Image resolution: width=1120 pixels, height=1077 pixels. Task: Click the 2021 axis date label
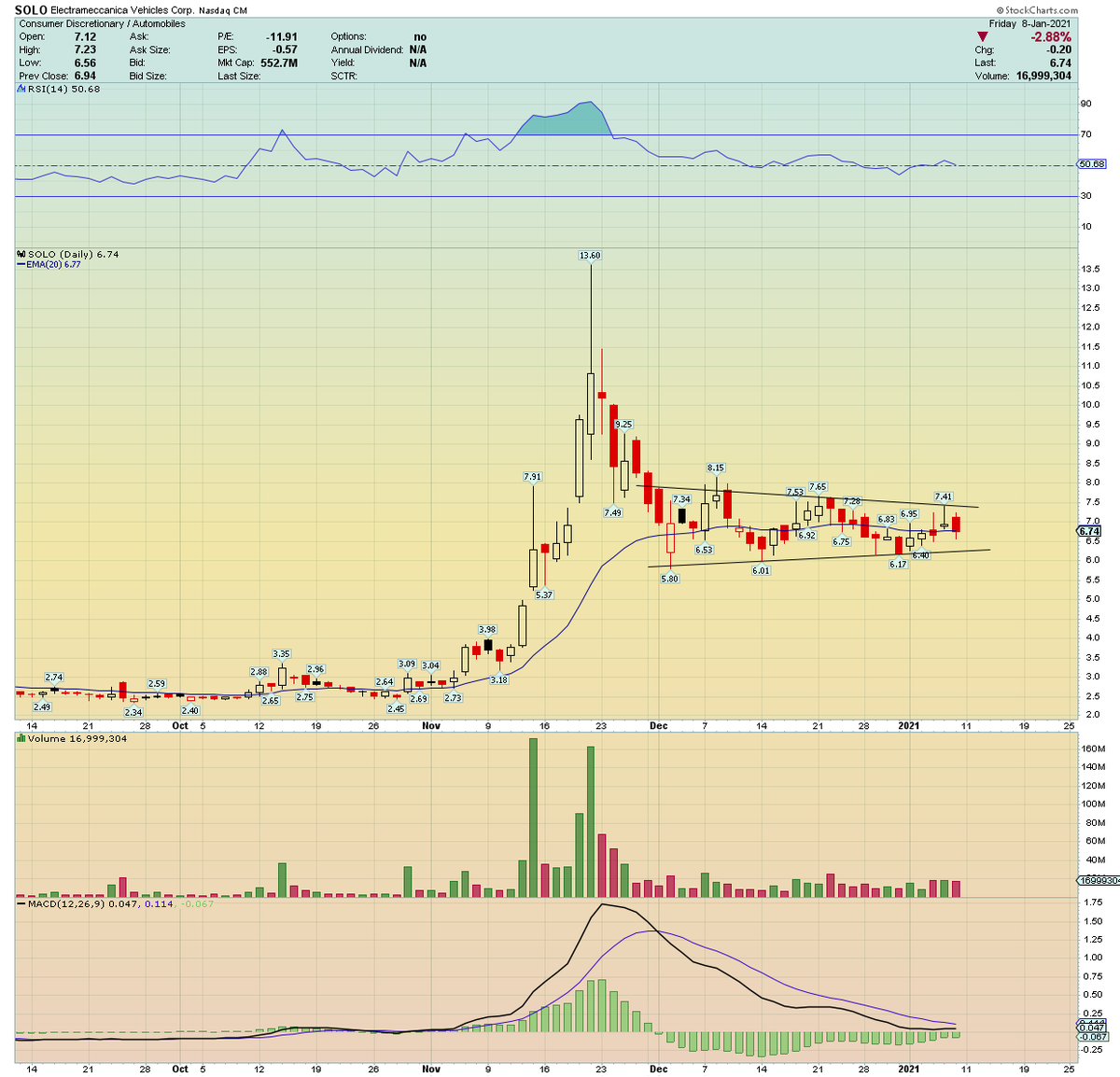click(910, 726)
